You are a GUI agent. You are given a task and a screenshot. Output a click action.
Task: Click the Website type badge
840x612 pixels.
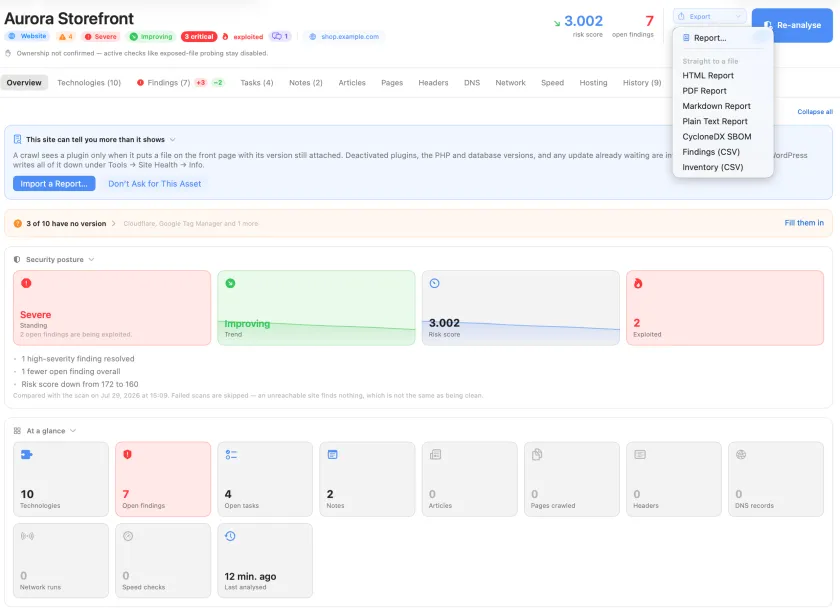tap(27, 36)
